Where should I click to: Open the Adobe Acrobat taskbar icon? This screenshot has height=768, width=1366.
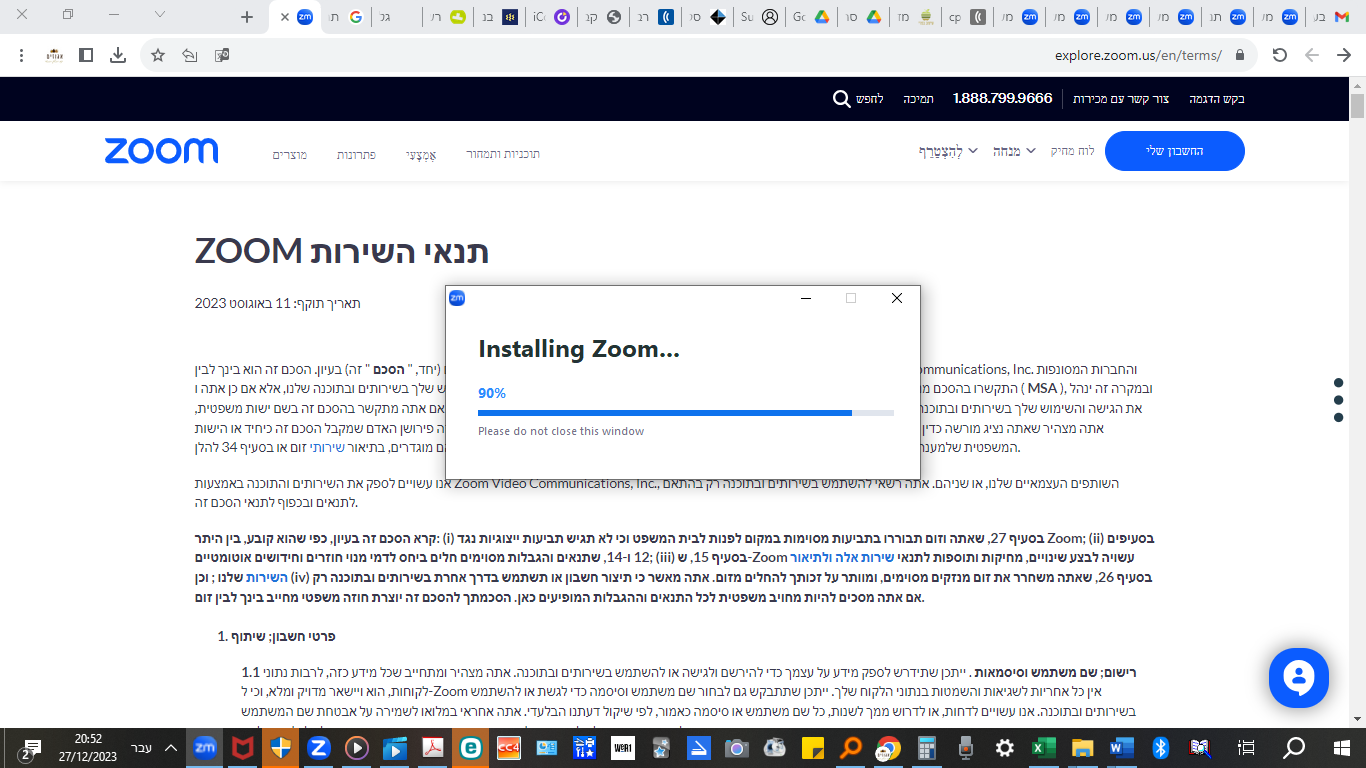coord(434,748)
